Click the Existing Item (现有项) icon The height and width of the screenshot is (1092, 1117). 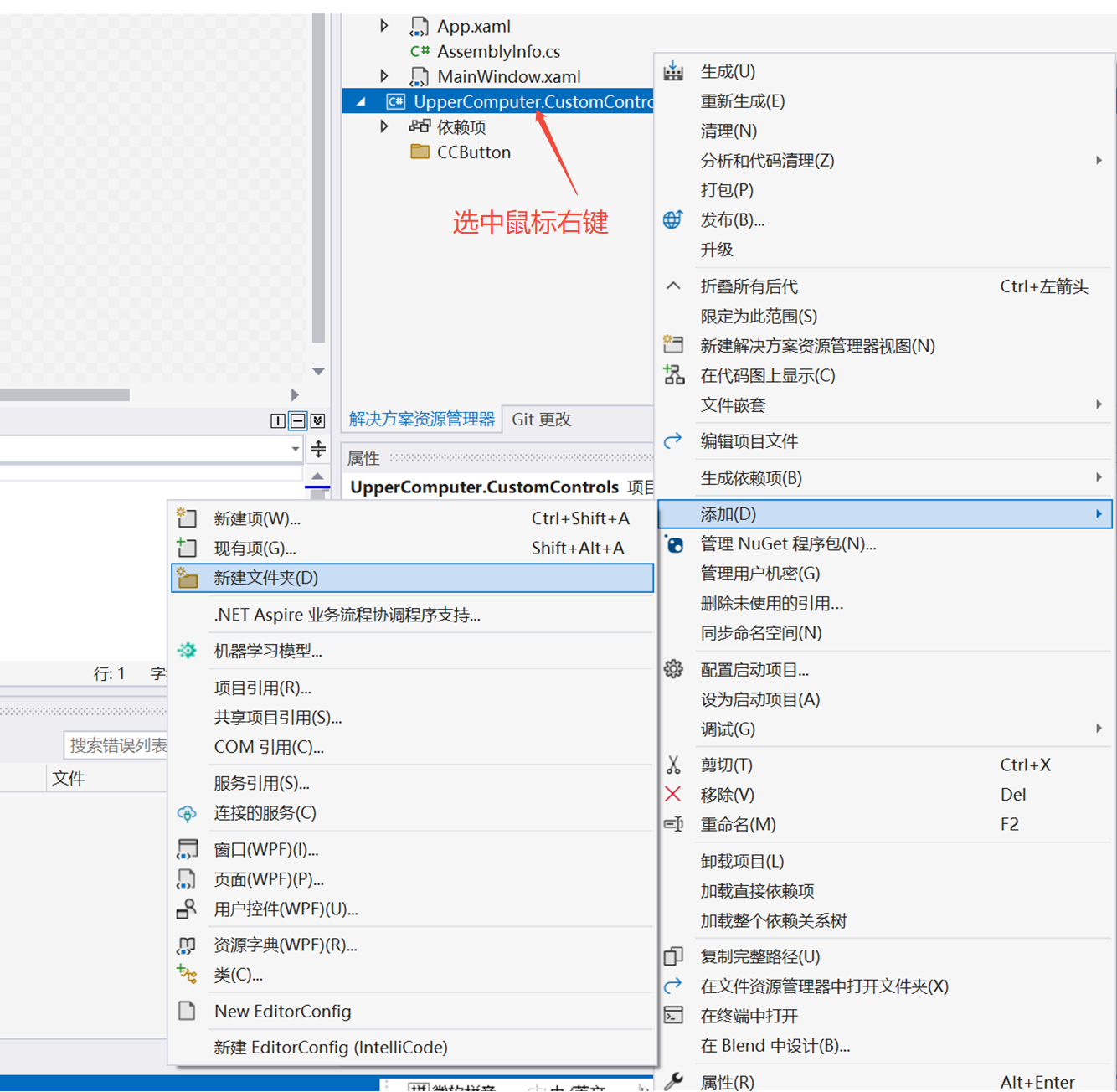[187, 548]
